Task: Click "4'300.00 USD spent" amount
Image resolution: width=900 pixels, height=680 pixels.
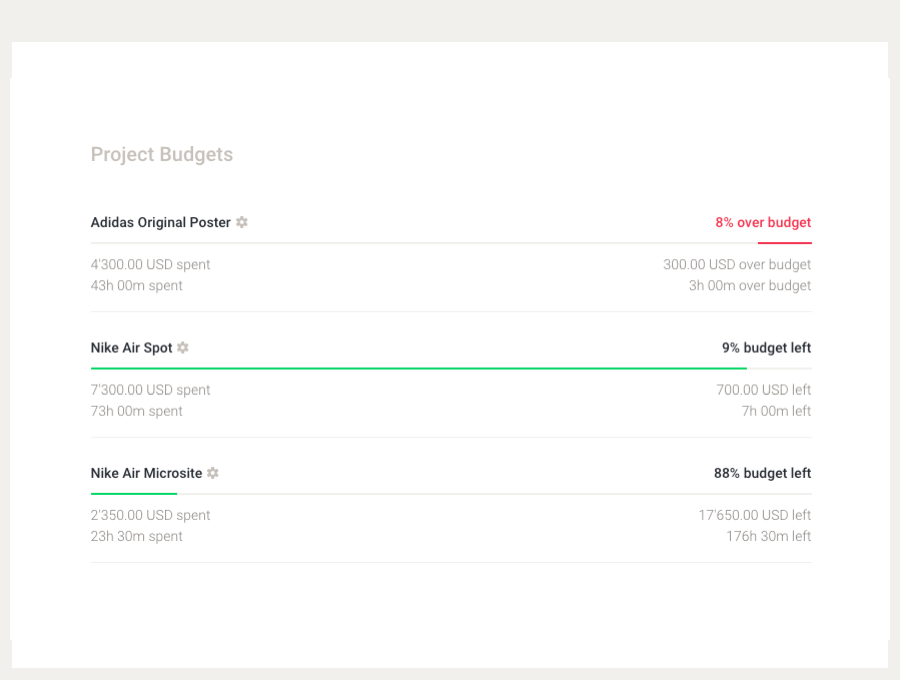Action: 150,264
